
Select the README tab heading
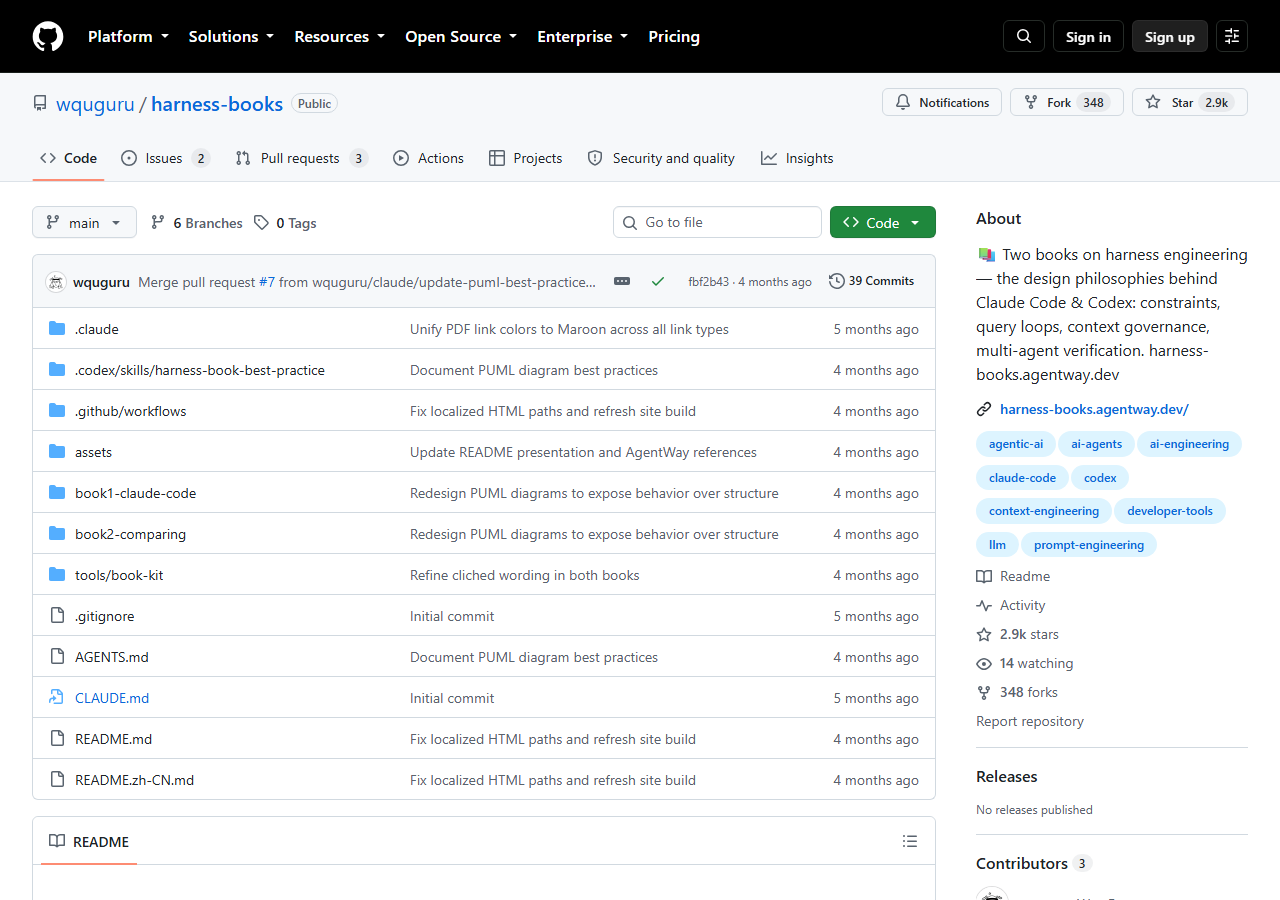89,841
